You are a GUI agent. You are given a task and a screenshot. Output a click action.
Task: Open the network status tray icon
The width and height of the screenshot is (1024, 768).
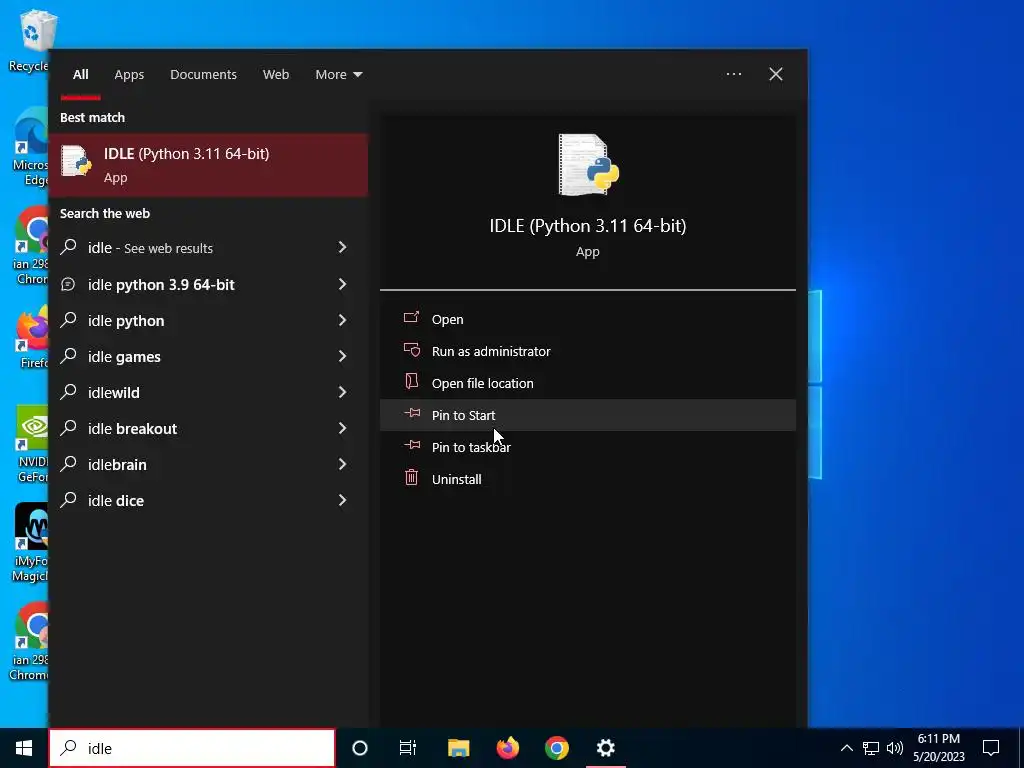tap(871, 748)
